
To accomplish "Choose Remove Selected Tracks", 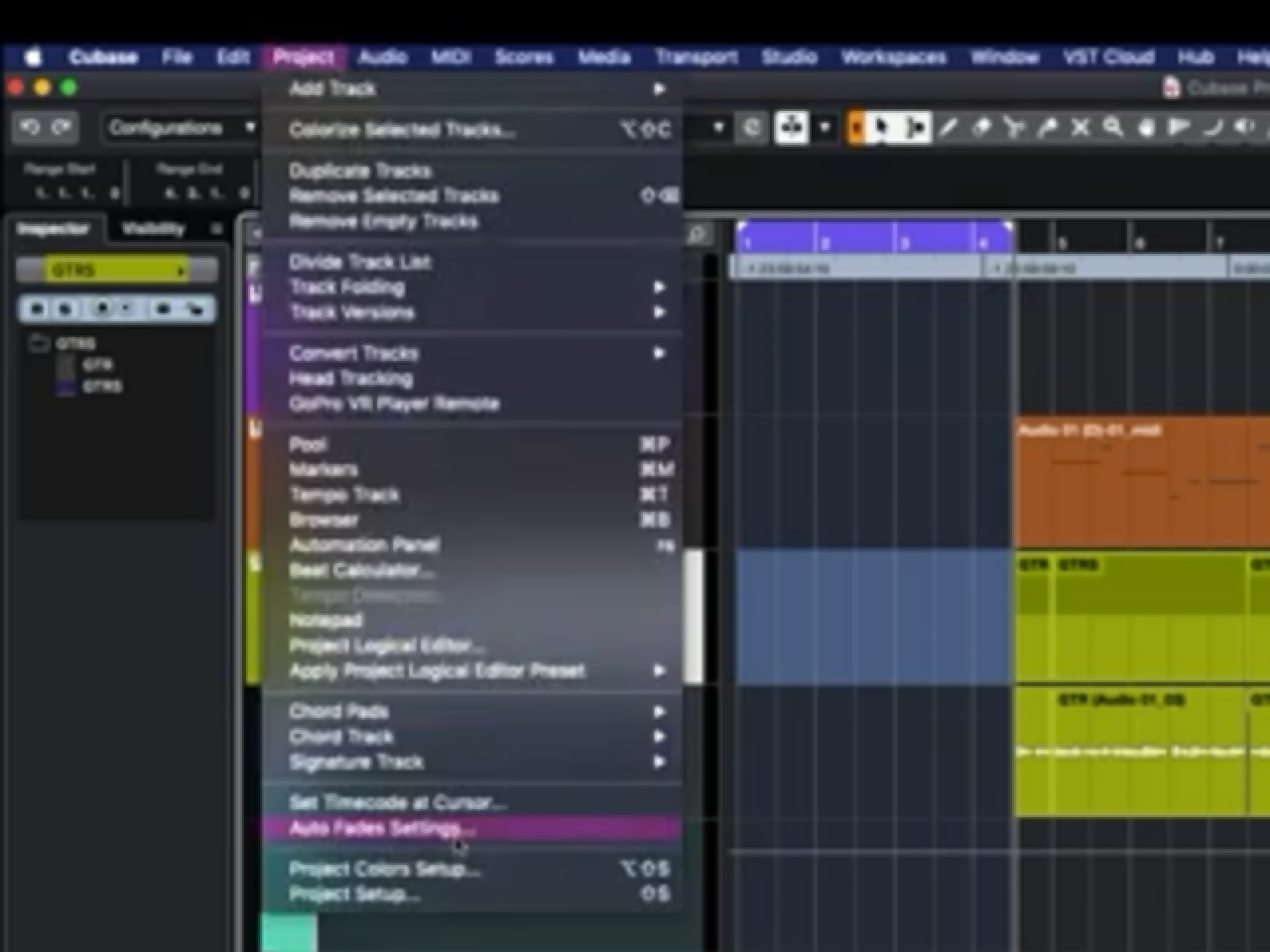I will pyautogui.click(x=473, y=195).
